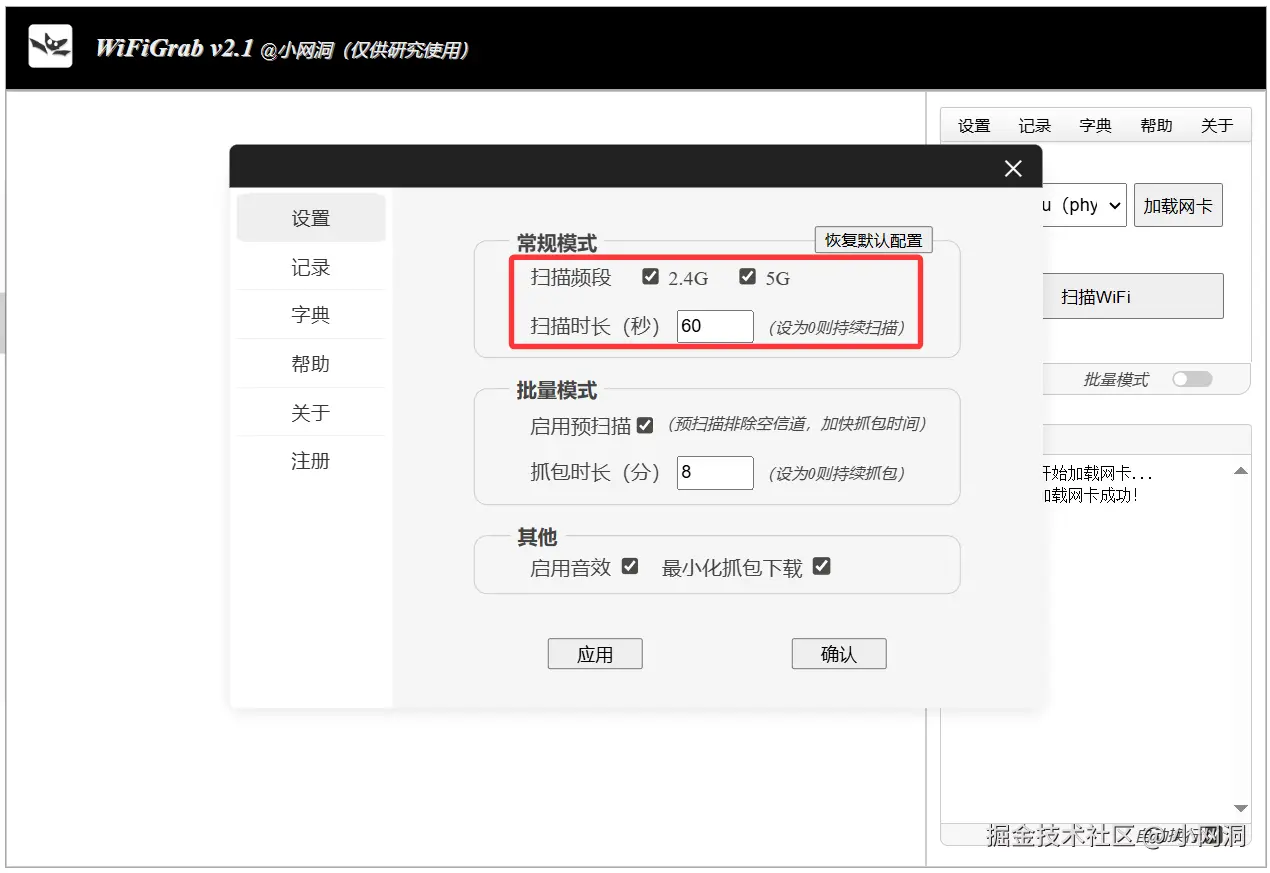Screen dimensions: 1270x873
Task: Toggle the 5G scan band checkbox
Action: pyautogui.click(x=747, y=276)
